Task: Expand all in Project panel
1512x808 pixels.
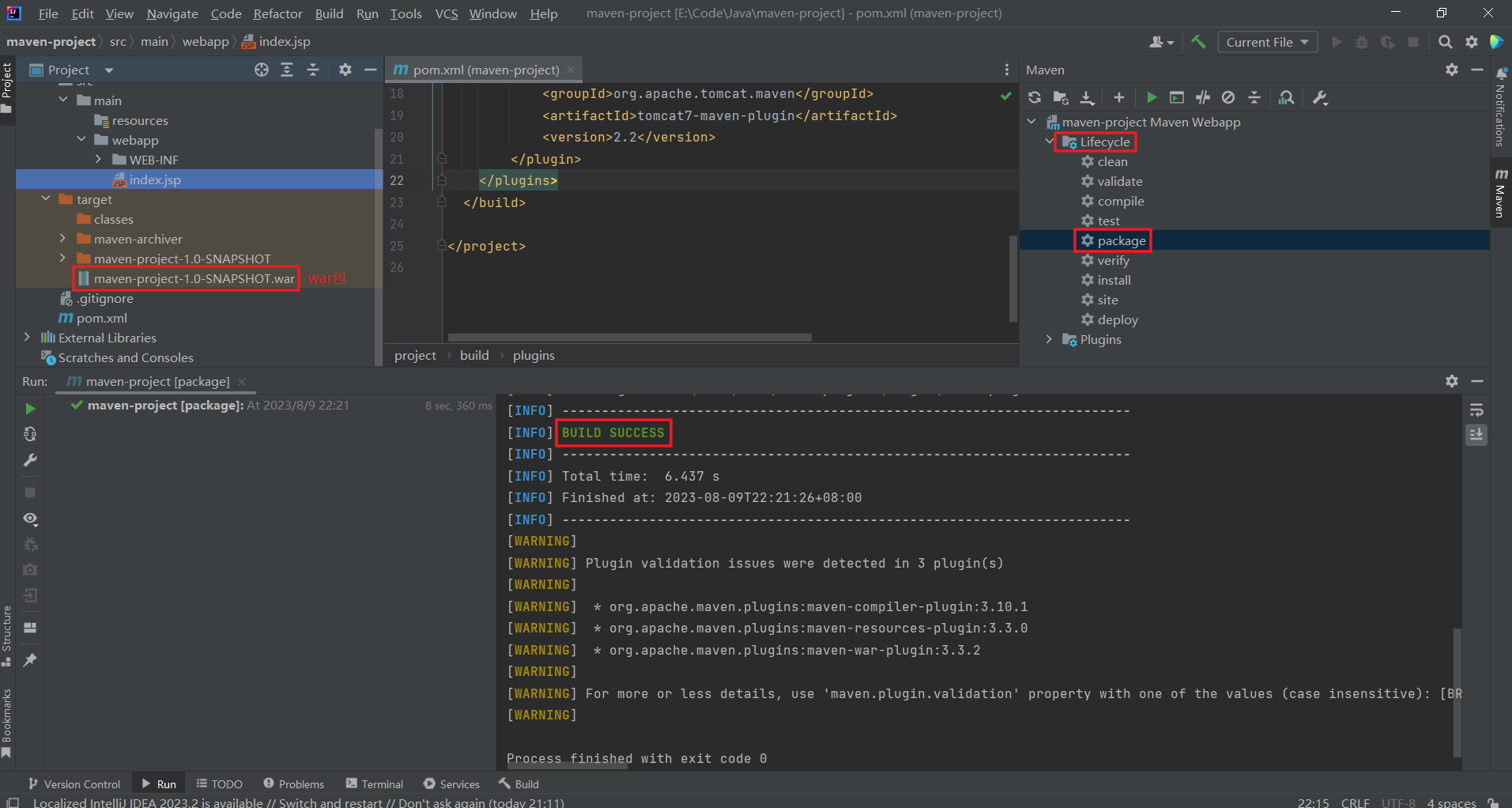Action: click(287, 70)
